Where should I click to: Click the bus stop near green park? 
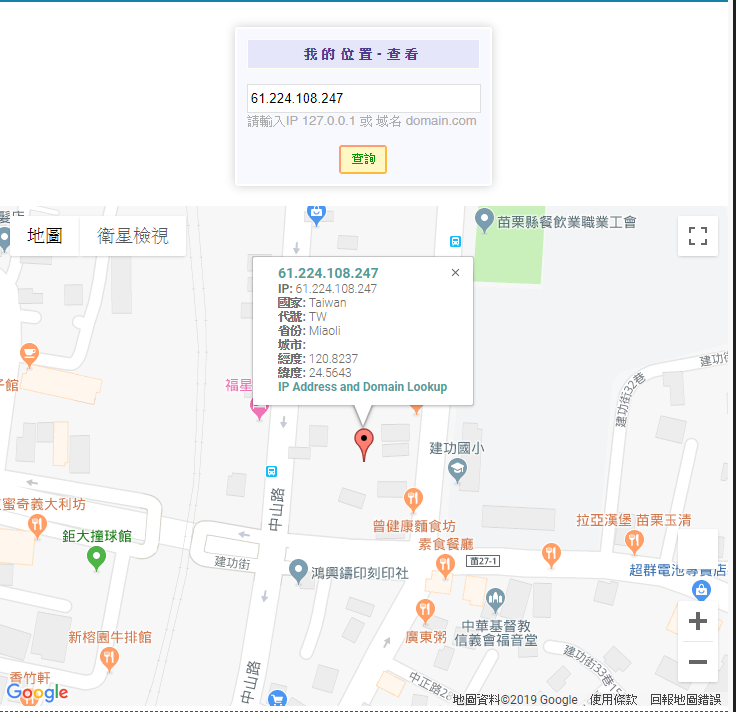455,241
